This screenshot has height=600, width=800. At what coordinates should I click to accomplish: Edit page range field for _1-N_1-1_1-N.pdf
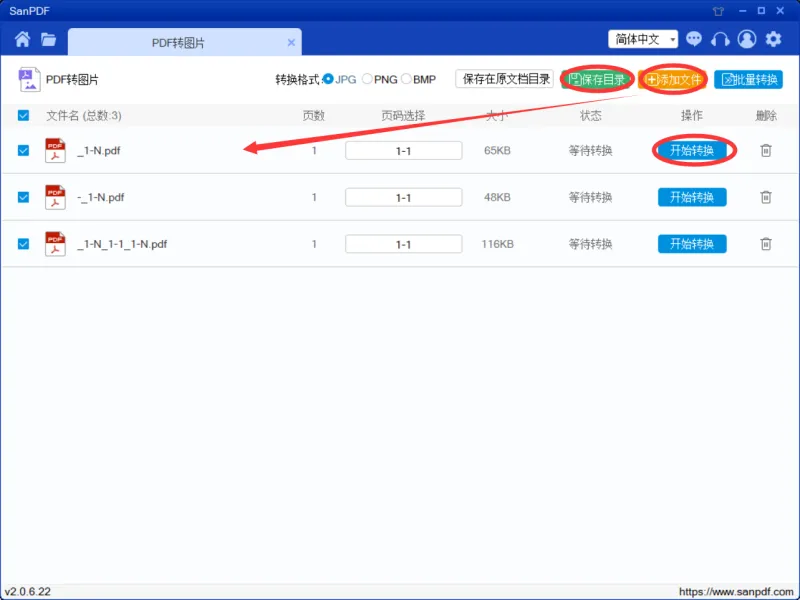[404, 244]
